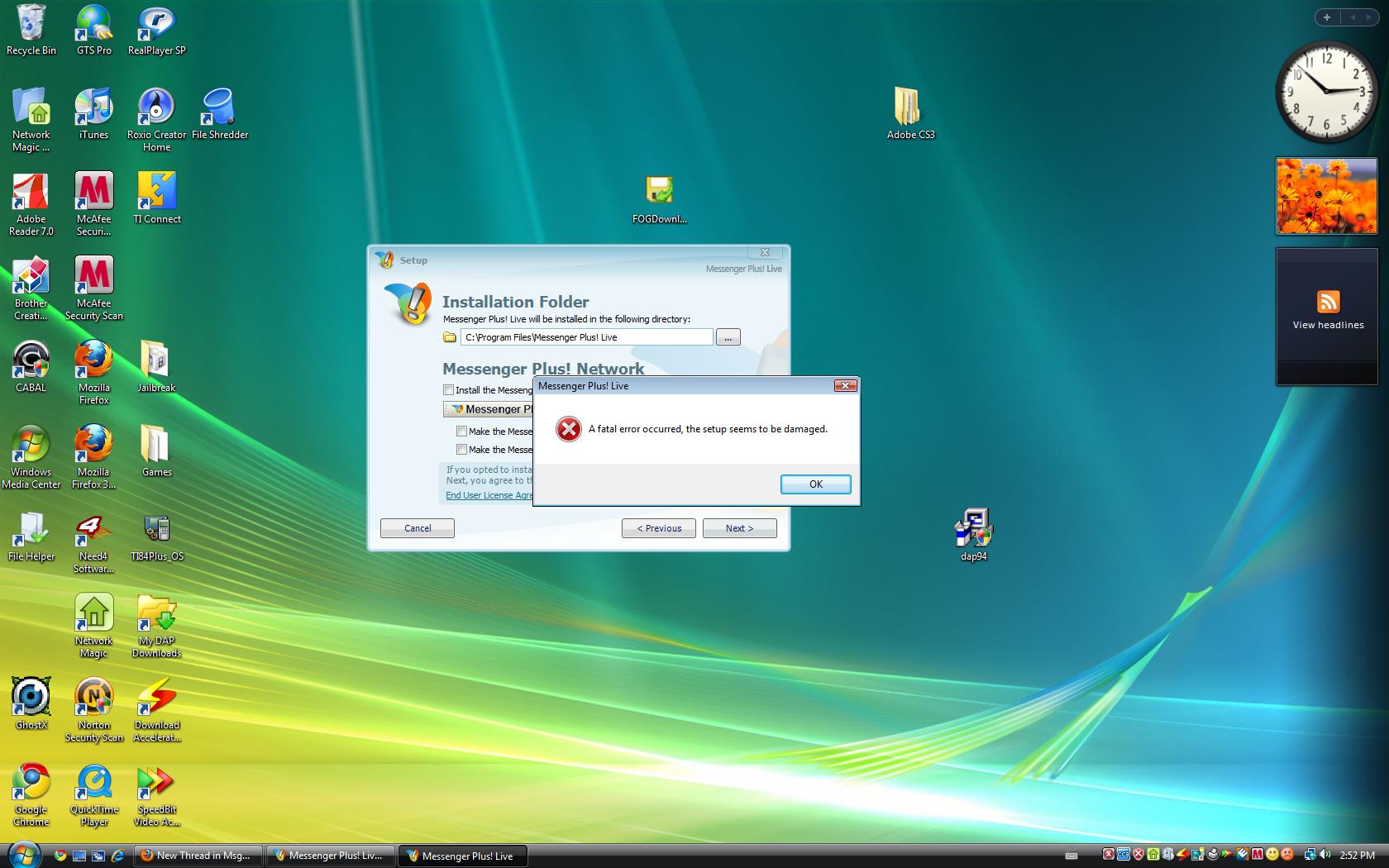Select the dap94 installer icon
The image size is (1389, 868).
973,529
